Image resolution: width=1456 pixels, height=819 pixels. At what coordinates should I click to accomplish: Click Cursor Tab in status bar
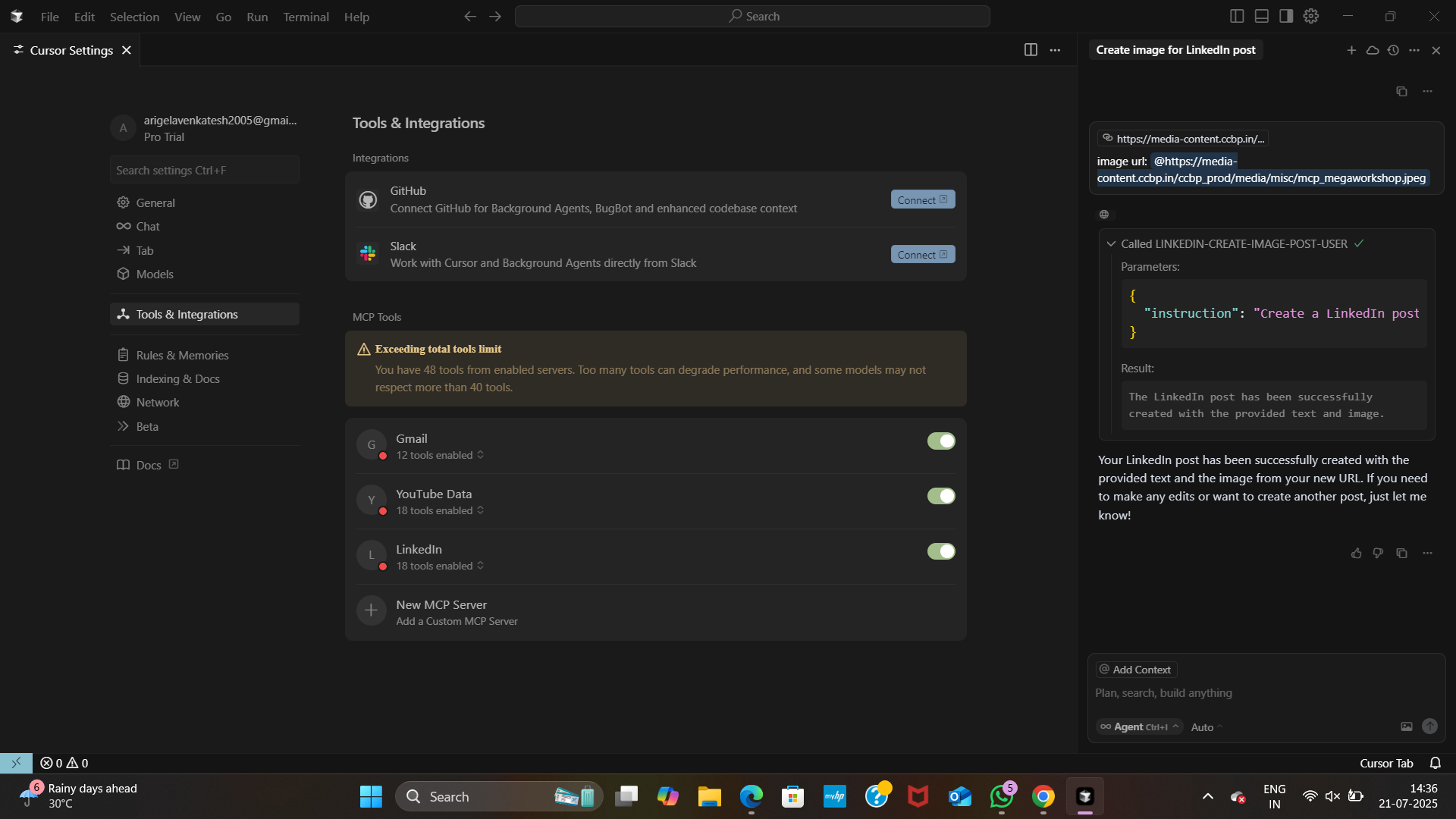[x=1386, y=763]
